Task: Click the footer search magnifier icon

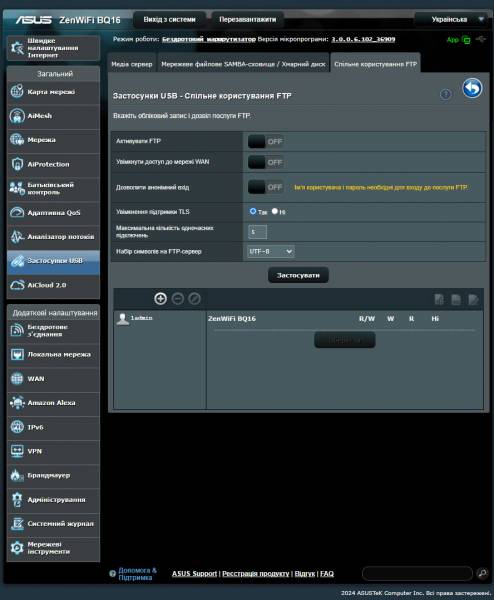Action: [483, 573]
